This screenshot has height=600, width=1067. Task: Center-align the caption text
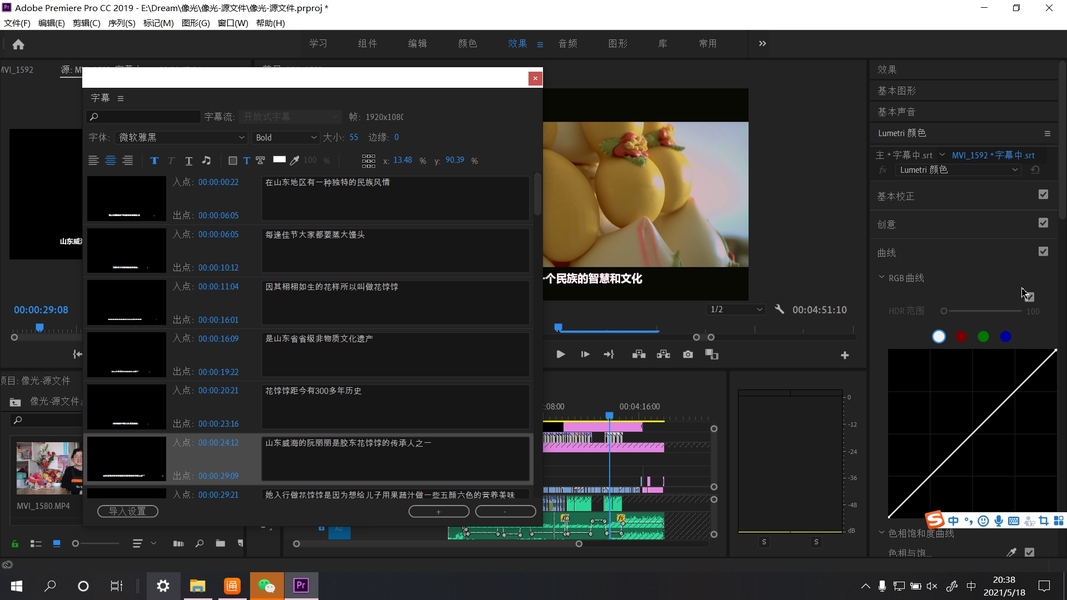point(110,161)
